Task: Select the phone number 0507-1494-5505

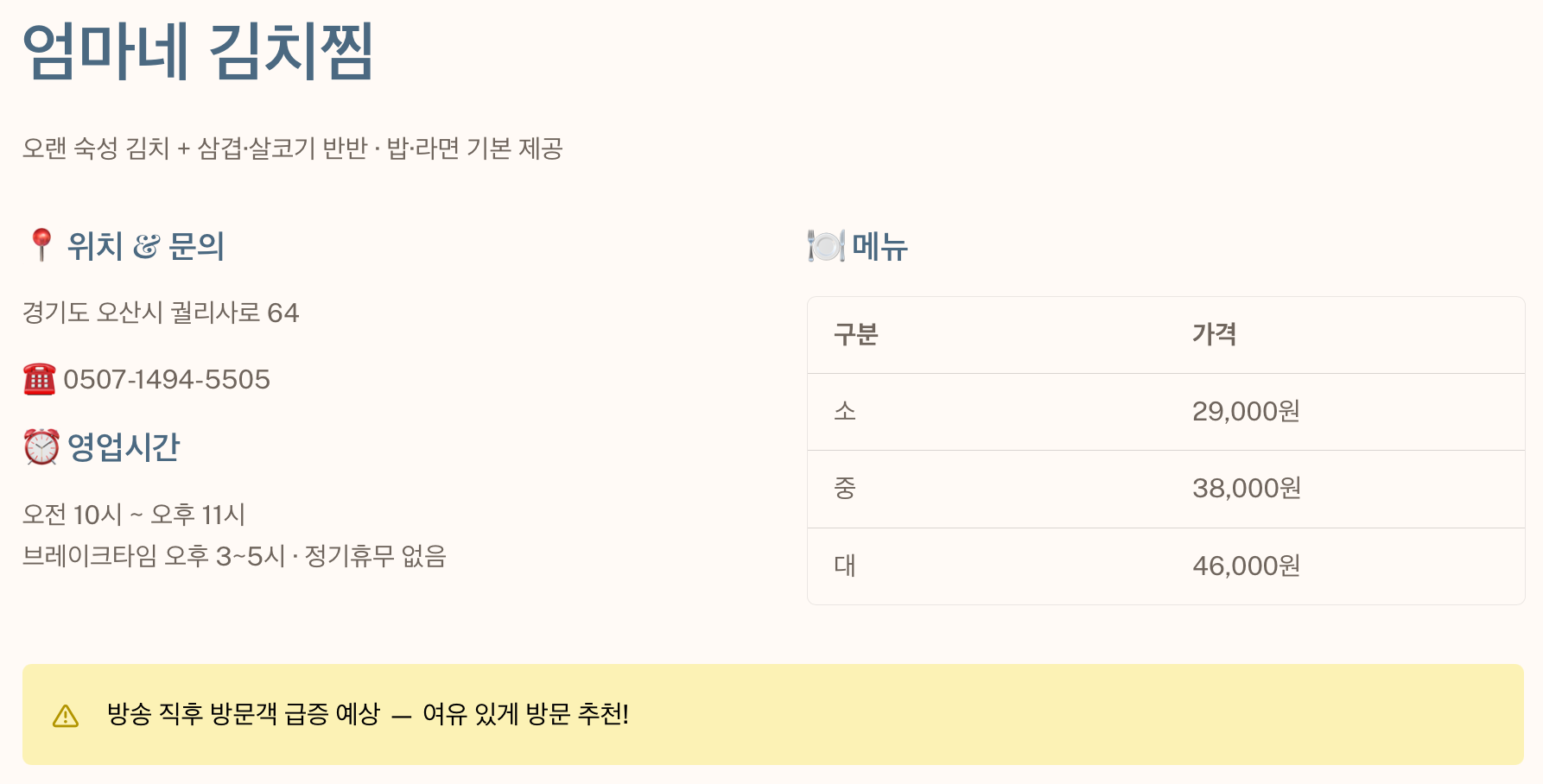Action: point(167,379)
